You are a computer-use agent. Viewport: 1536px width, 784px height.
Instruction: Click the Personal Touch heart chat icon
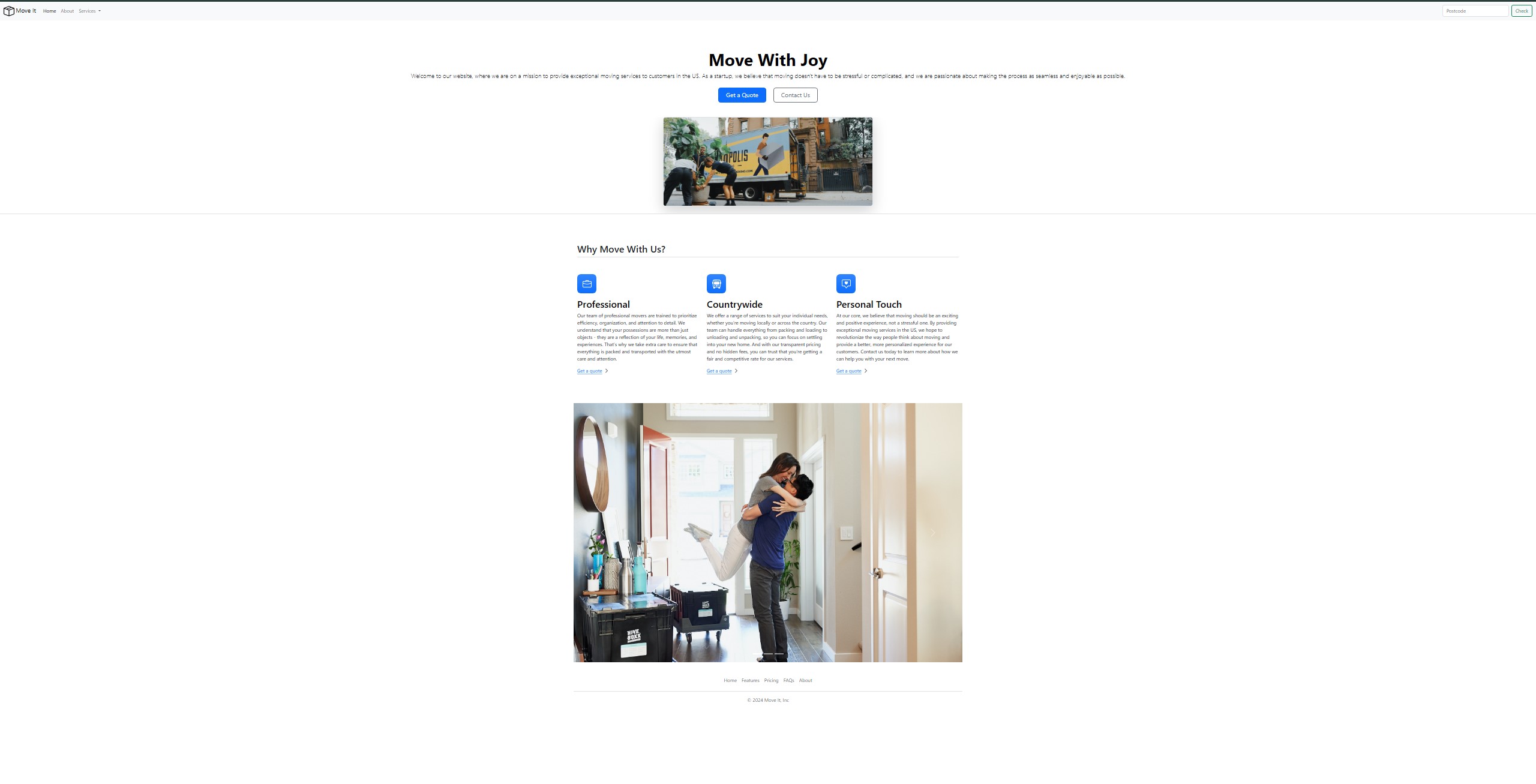[845, 284]
